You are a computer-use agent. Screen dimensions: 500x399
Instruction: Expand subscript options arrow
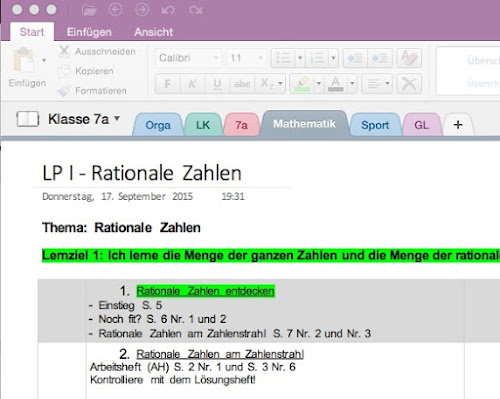tap(280, 83)
